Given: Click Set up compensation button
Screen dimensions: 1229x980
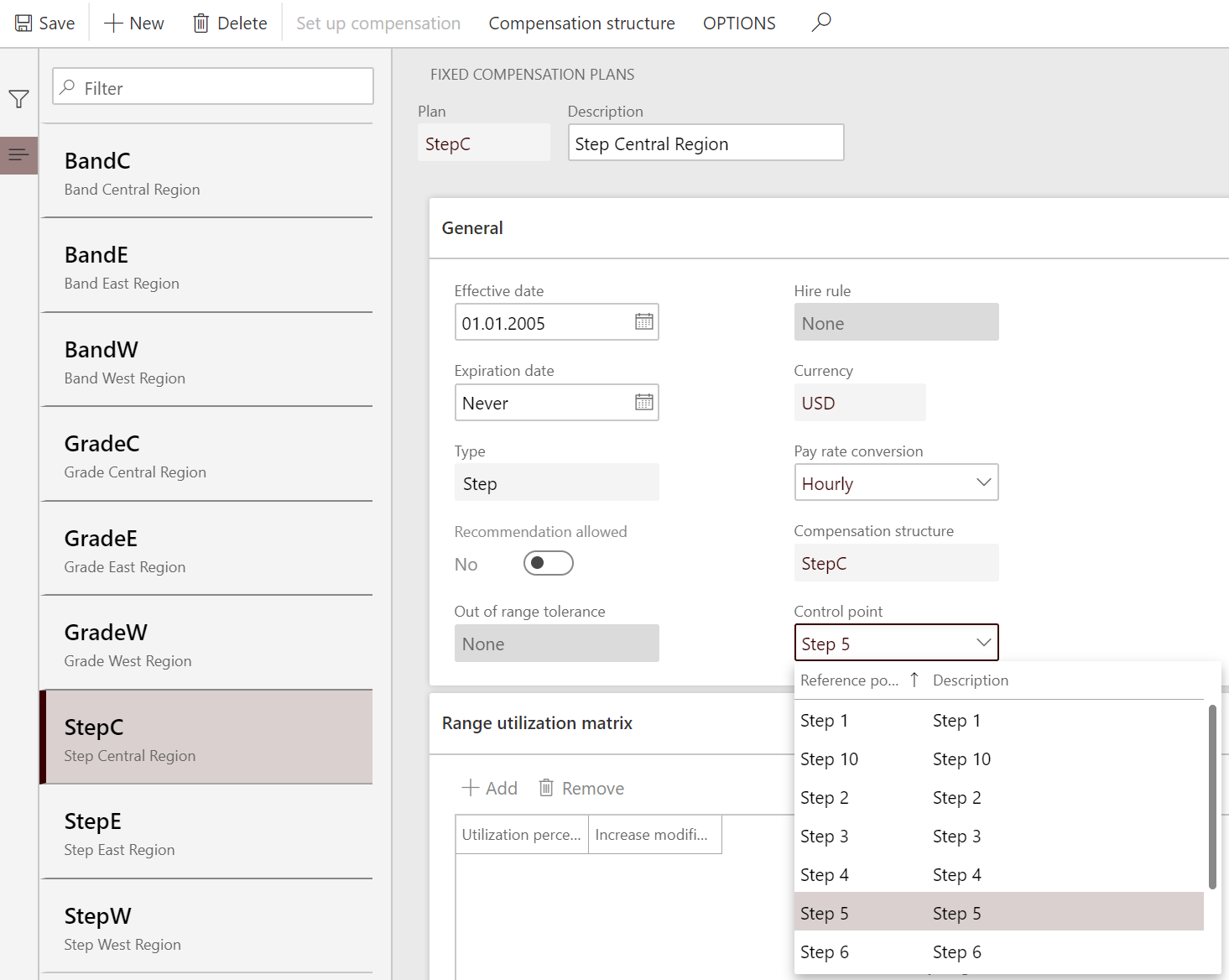Looking at the screenshot, I should coord(378,23).
